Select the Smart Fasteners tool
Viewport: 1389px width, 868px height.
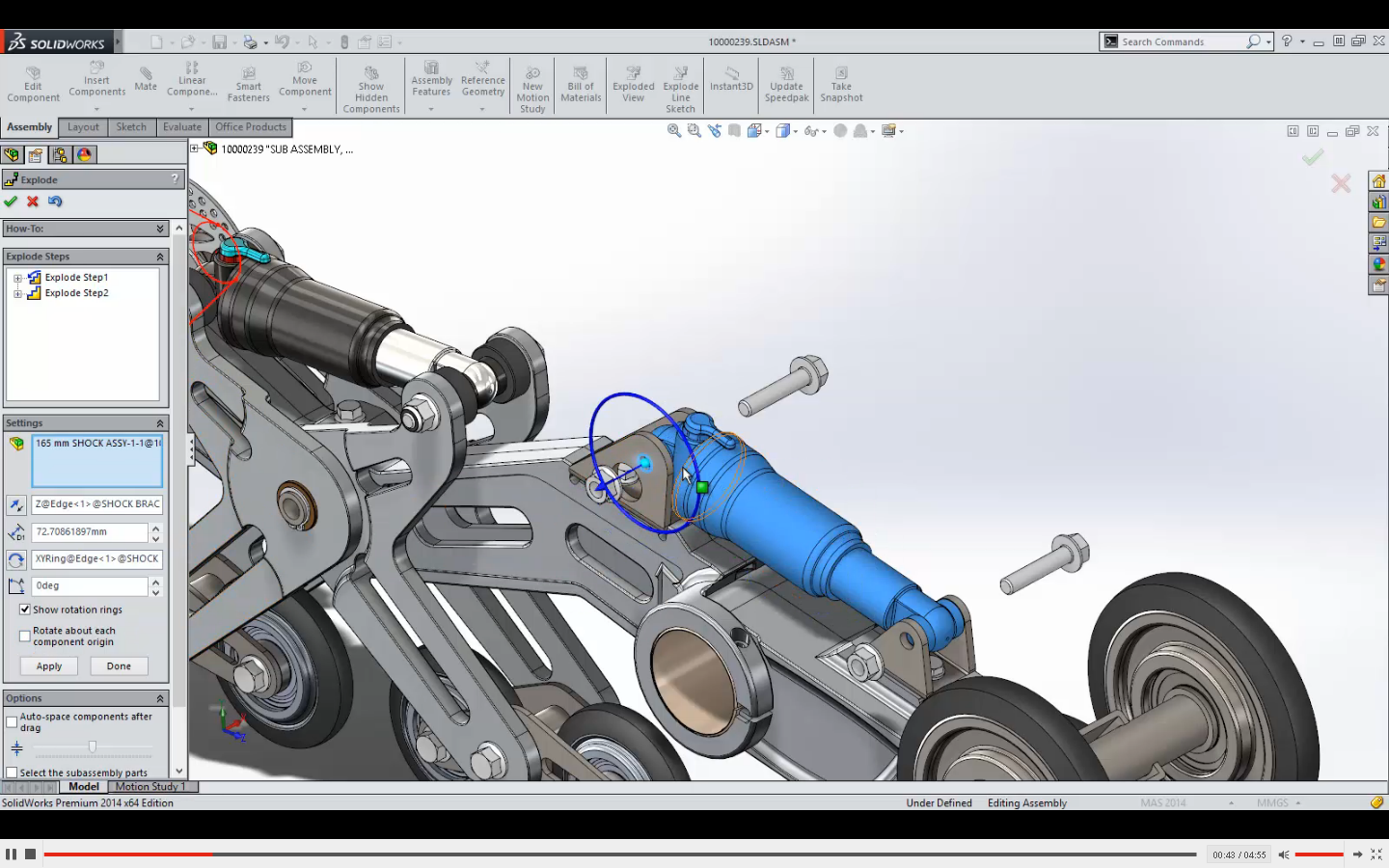[x=248, y=85]
